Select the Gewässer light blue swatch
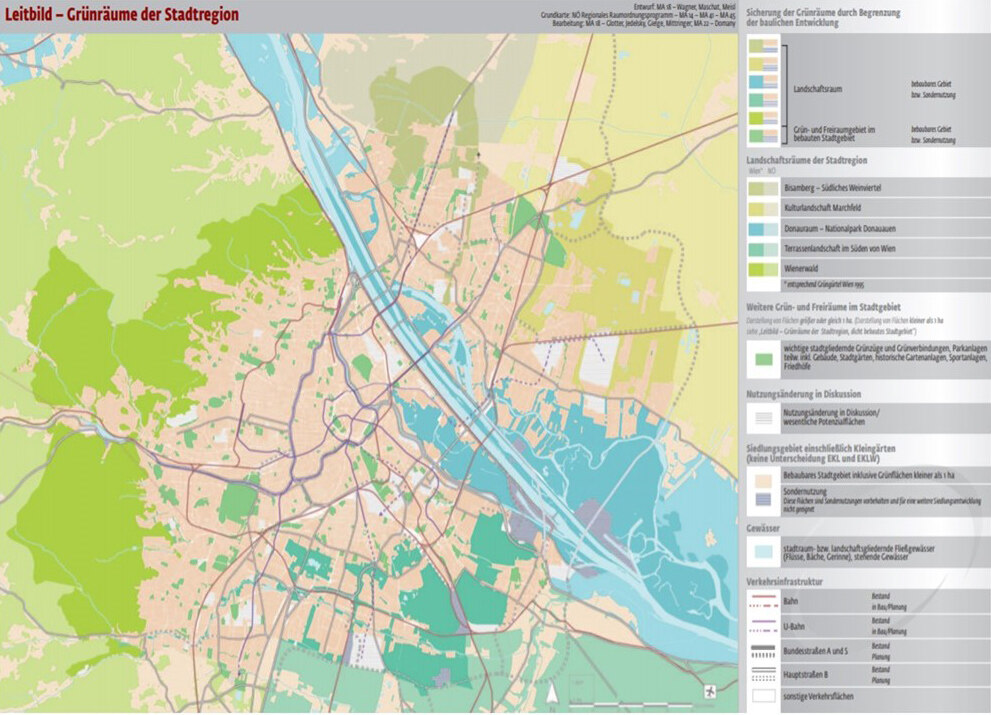This screenshot has height=715, width=991. 765,550
